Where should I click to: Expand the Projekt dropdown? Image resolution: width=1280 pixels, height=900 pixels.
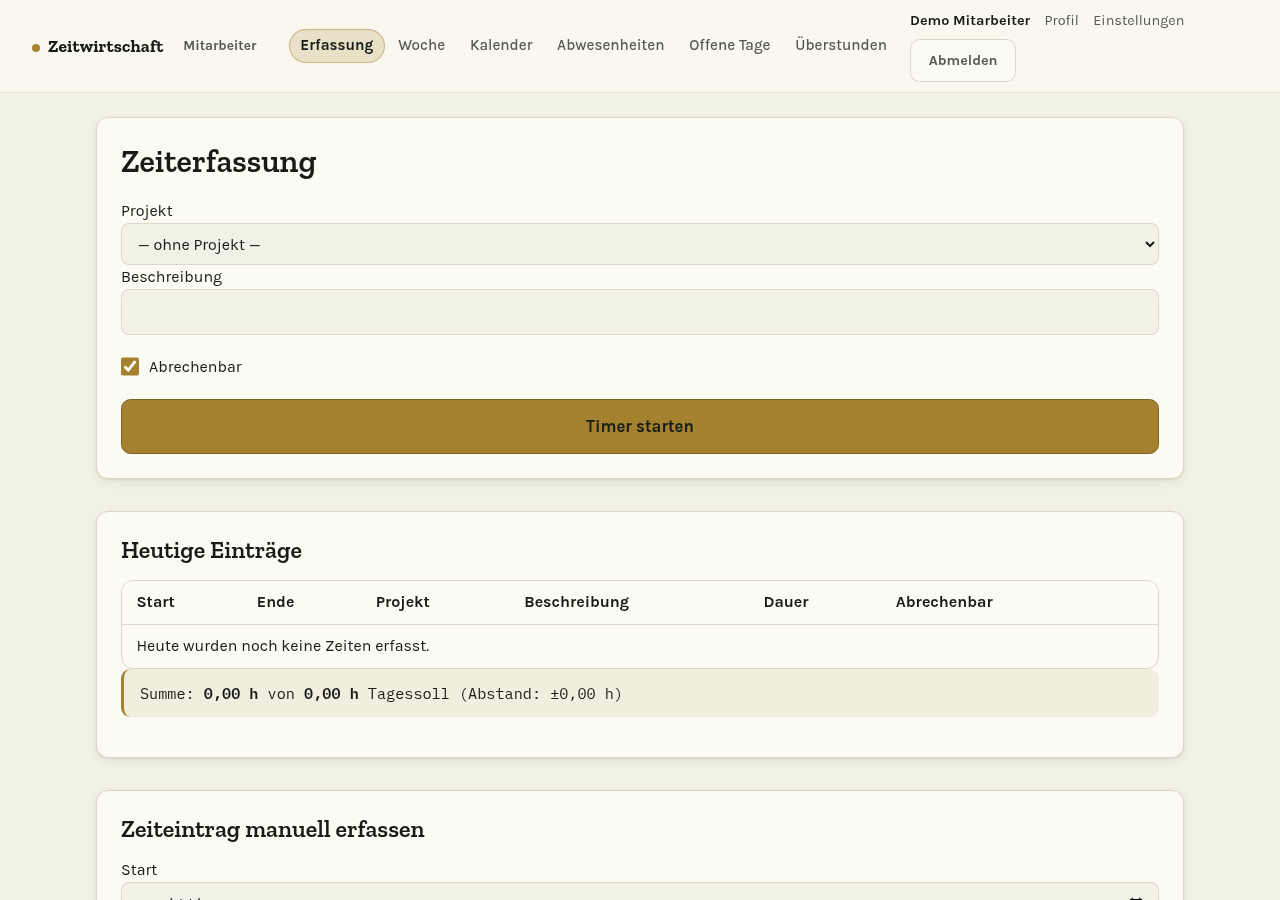640,244
